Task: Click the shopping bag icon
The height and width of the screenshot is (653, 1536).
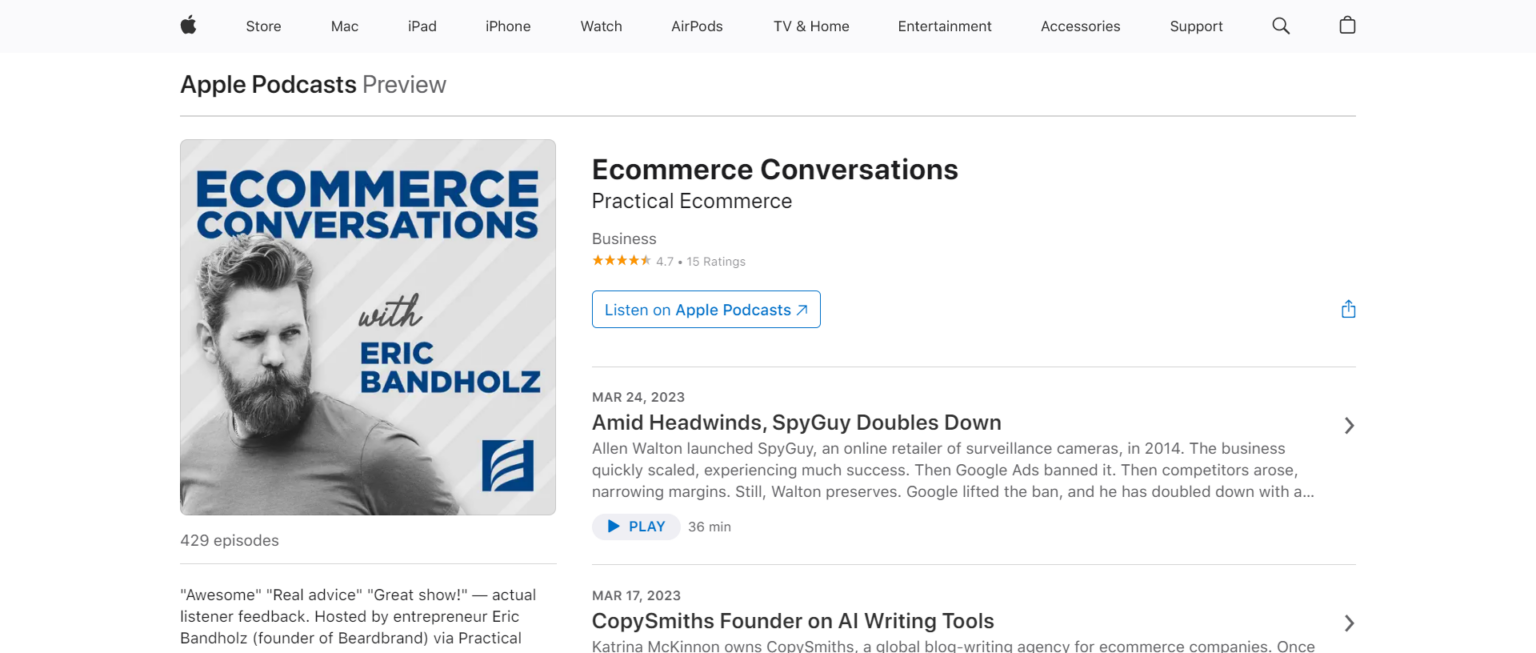Action: pyautogui.click(x=1347, y=26)
